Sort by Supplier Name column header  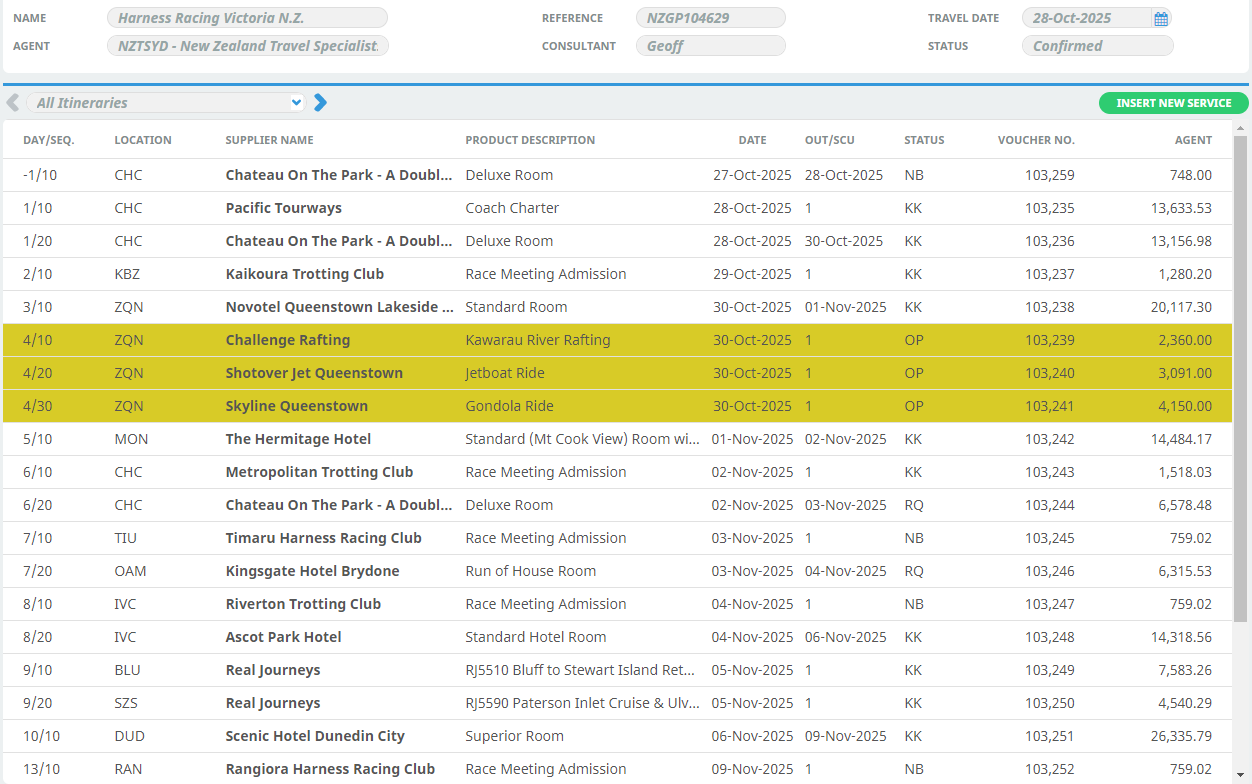point(270,140)
